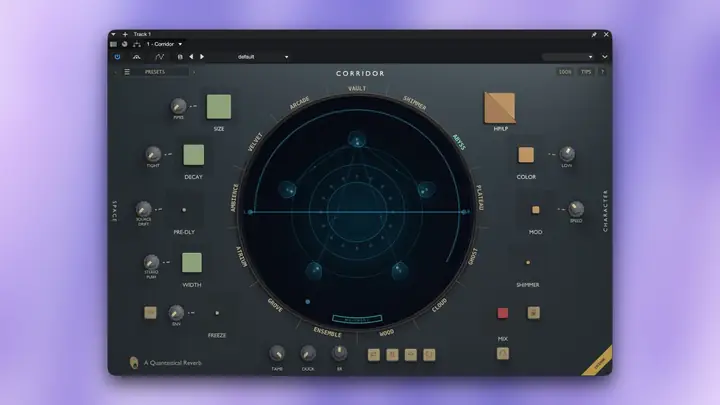Image resolution: width=720 pixels, height=405 pixels.
Task: Click the pin icon in title bar
Action: pyautogui.click(x=594, y=34)
